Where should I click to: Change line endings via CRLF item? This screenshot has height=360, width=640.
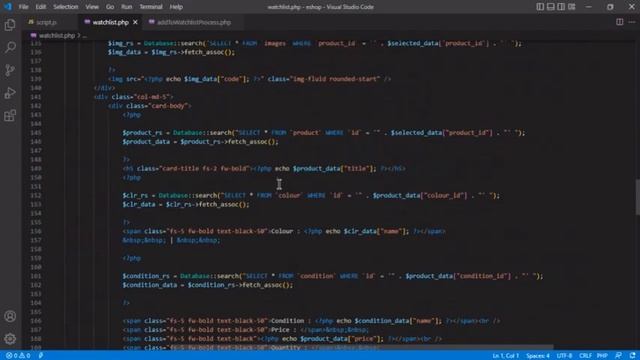(x=585, y=356)
